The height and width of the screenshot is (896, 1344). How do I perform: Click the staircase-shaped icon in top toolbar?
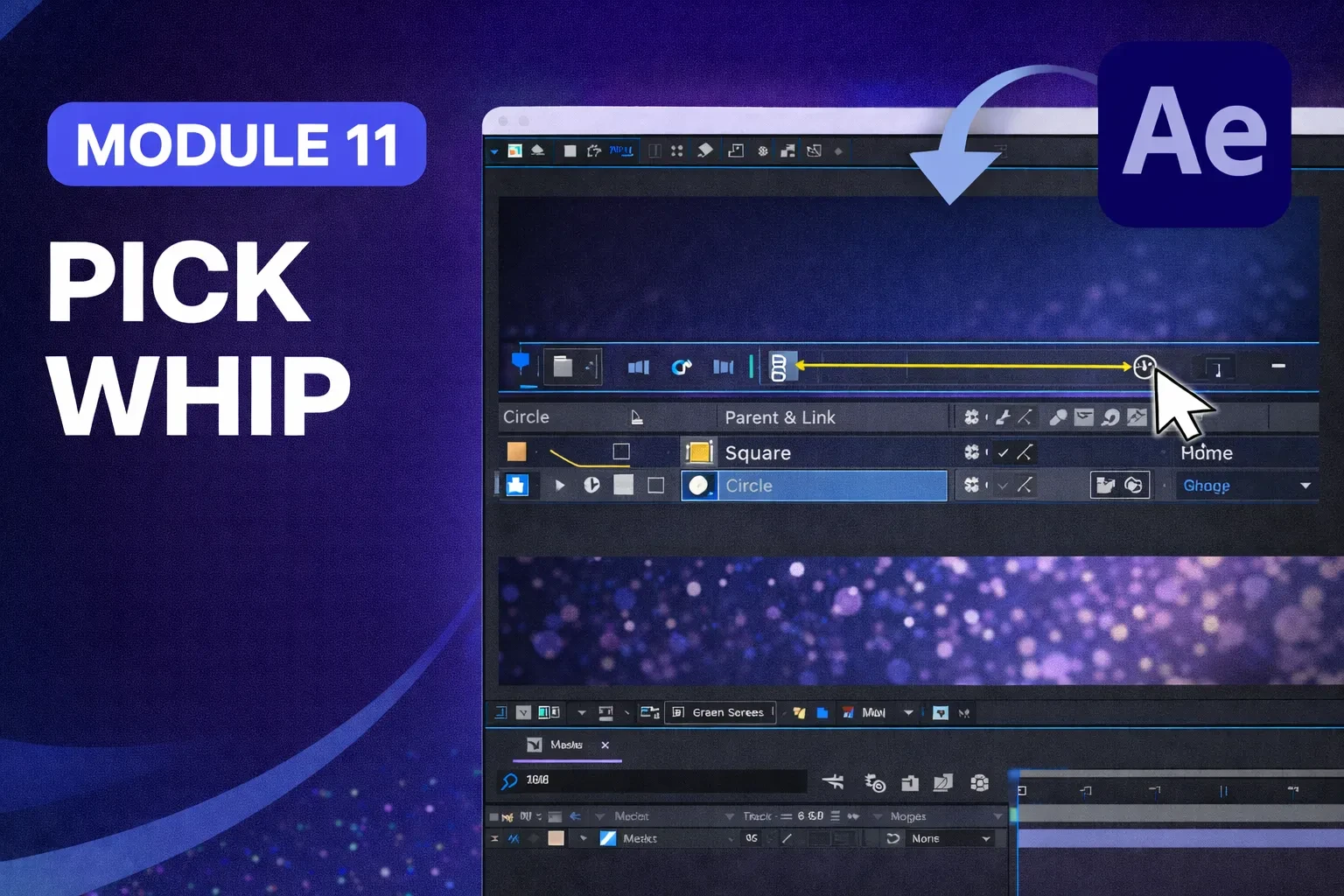pos(787,150)
